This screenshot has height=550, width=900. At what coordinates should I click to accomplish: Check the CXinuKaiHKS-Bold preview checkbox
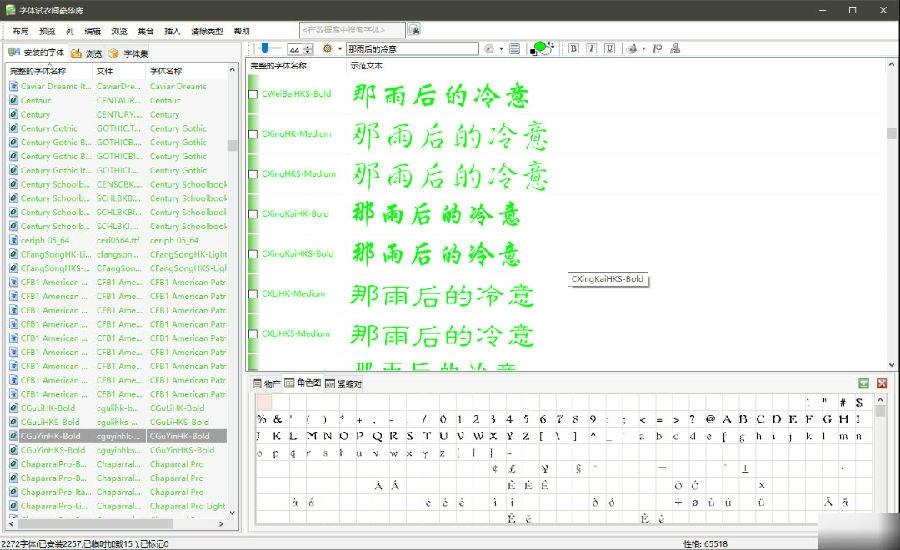[253, 254]
